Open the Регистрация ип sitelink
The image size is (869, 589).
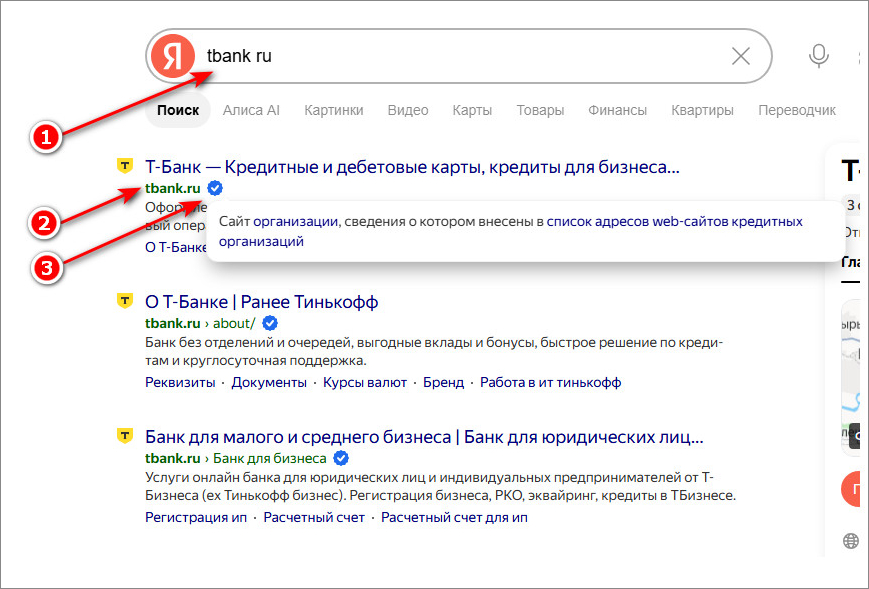coord(196,518)
